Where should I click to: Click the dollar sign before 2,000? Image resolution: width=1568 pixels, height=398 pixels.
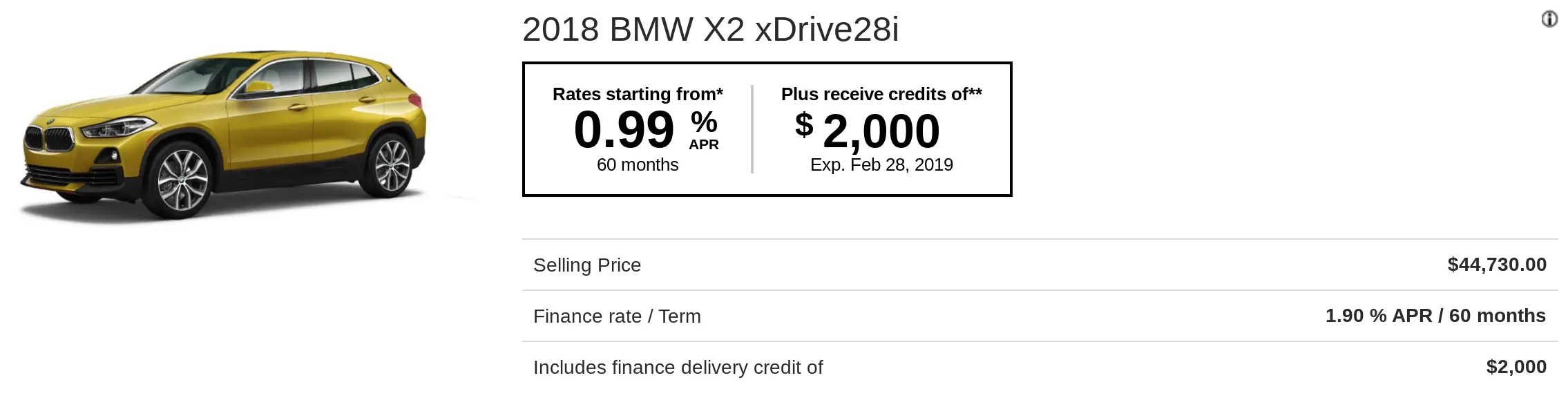[x=804, y=125]
